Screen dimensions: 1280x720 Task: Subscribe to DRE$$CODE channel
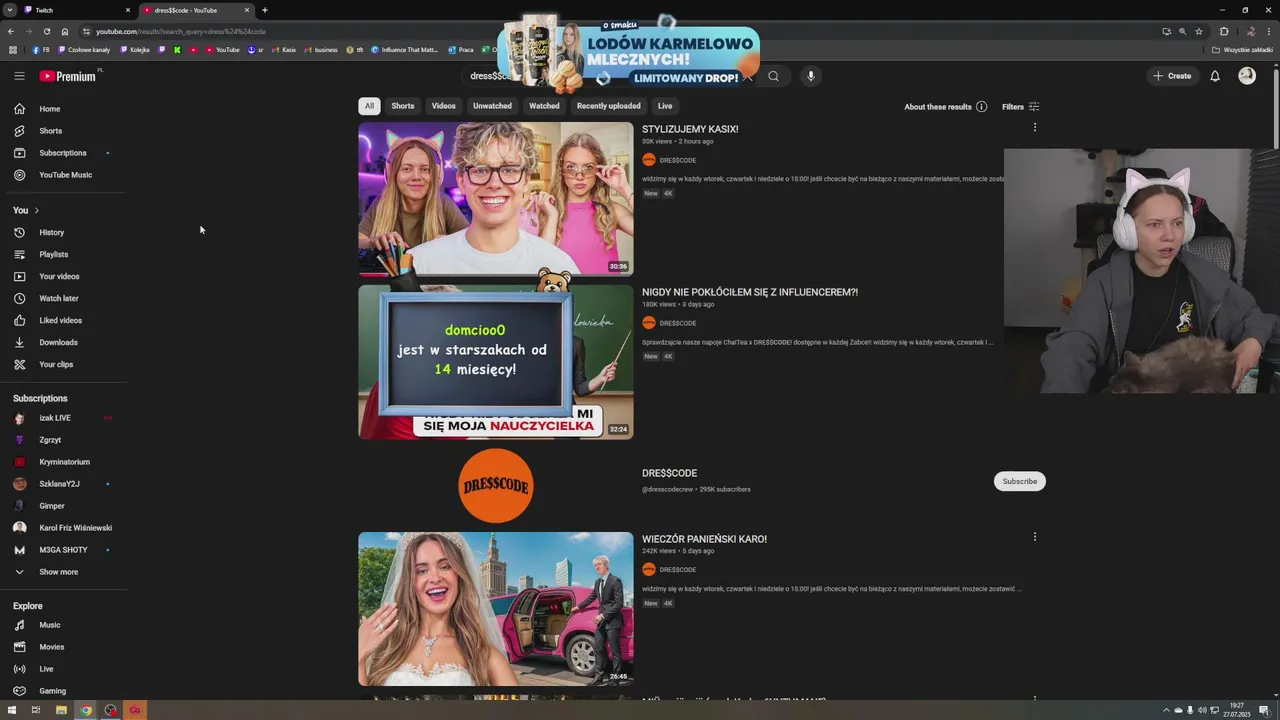1020,481
